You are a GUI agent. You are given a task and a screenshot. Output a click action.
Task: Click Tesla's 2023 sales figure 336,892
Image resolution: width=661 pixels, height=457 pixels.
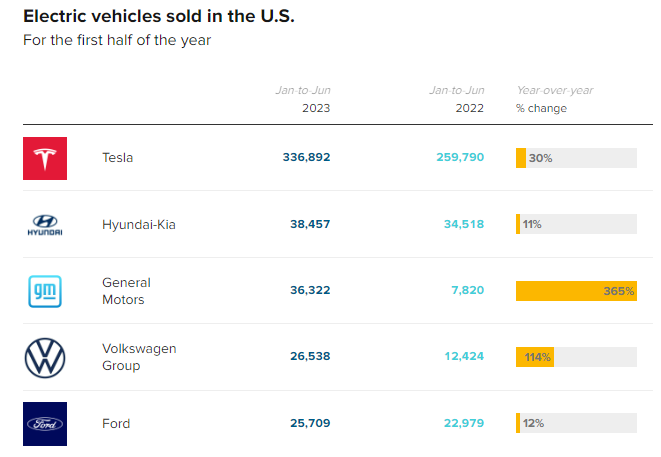(x=306, y=158)
